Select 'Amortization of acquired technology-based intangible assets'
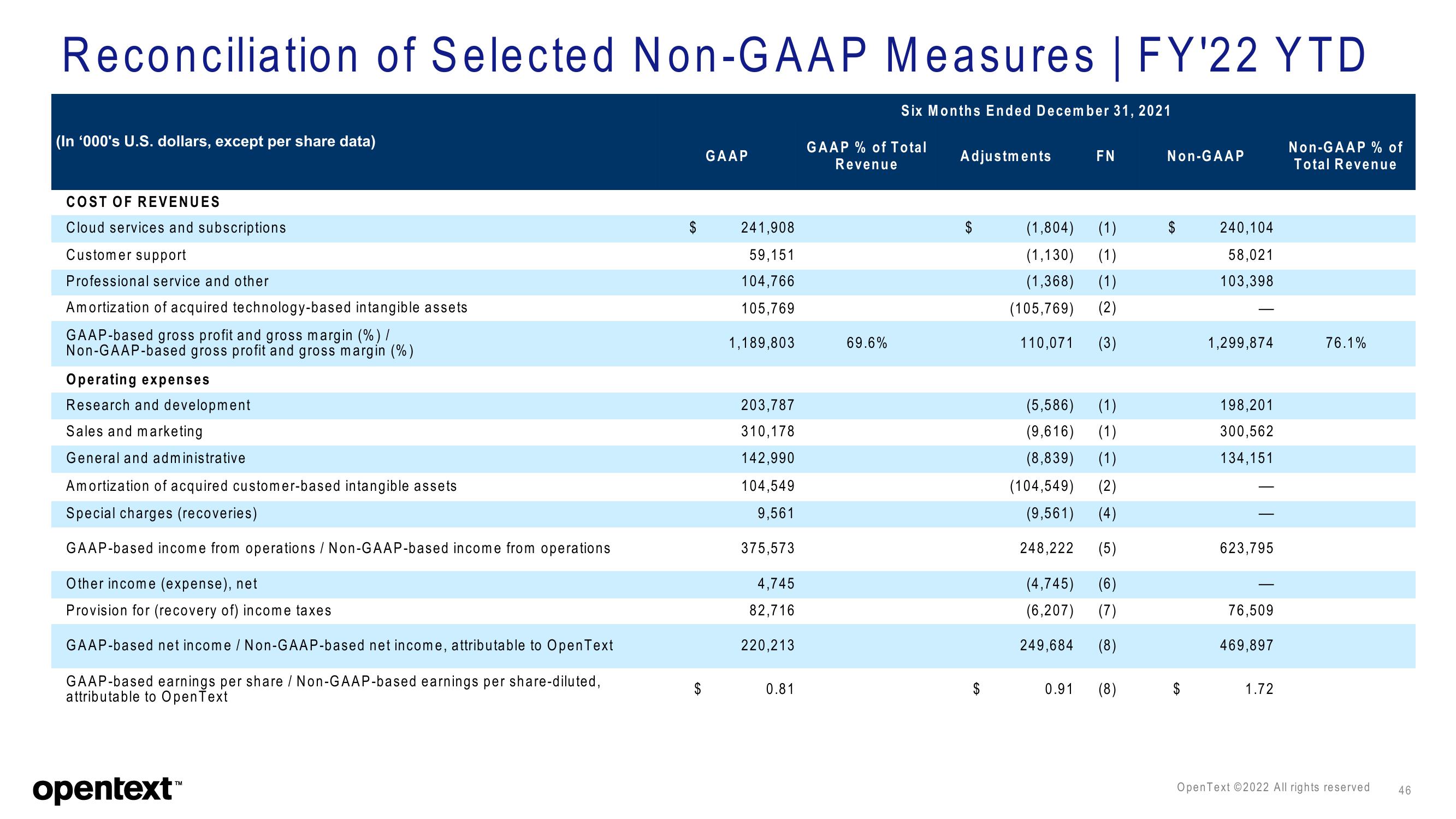 267,307
